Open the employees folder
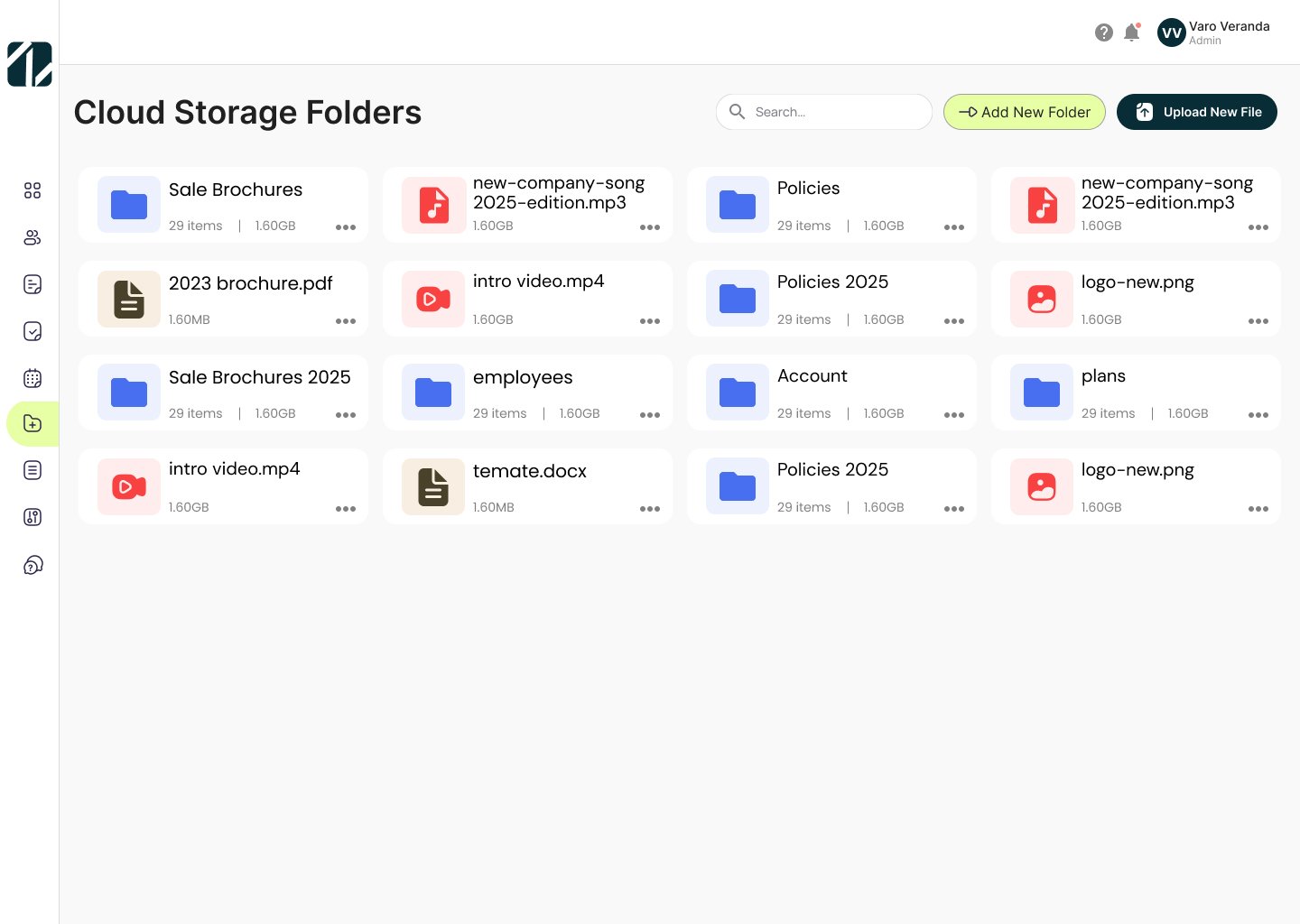The width and height of the screenshot is (1300, 924). 522,378
